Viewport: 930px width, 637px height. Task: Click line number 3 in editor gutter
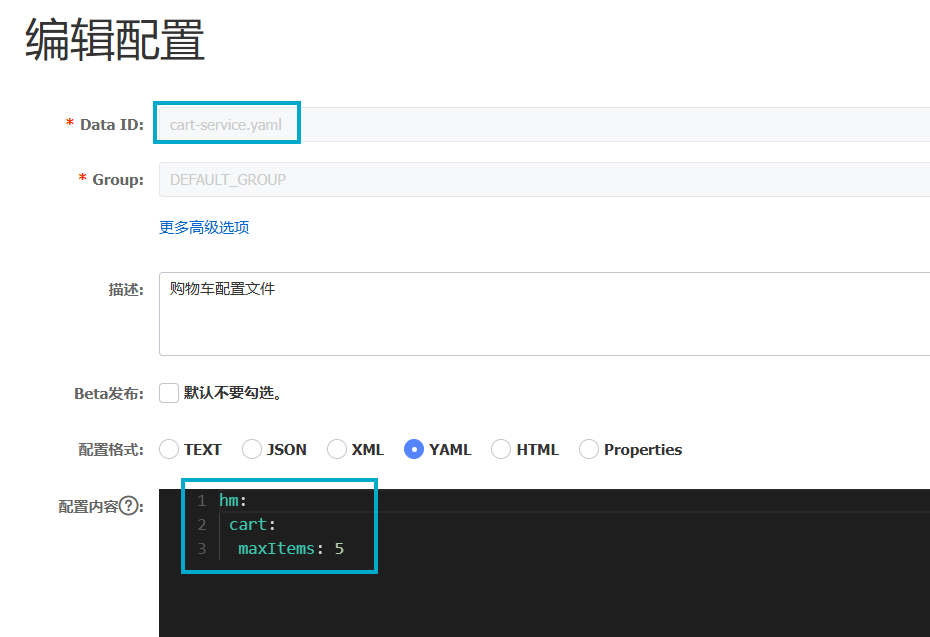coord(202,549)
